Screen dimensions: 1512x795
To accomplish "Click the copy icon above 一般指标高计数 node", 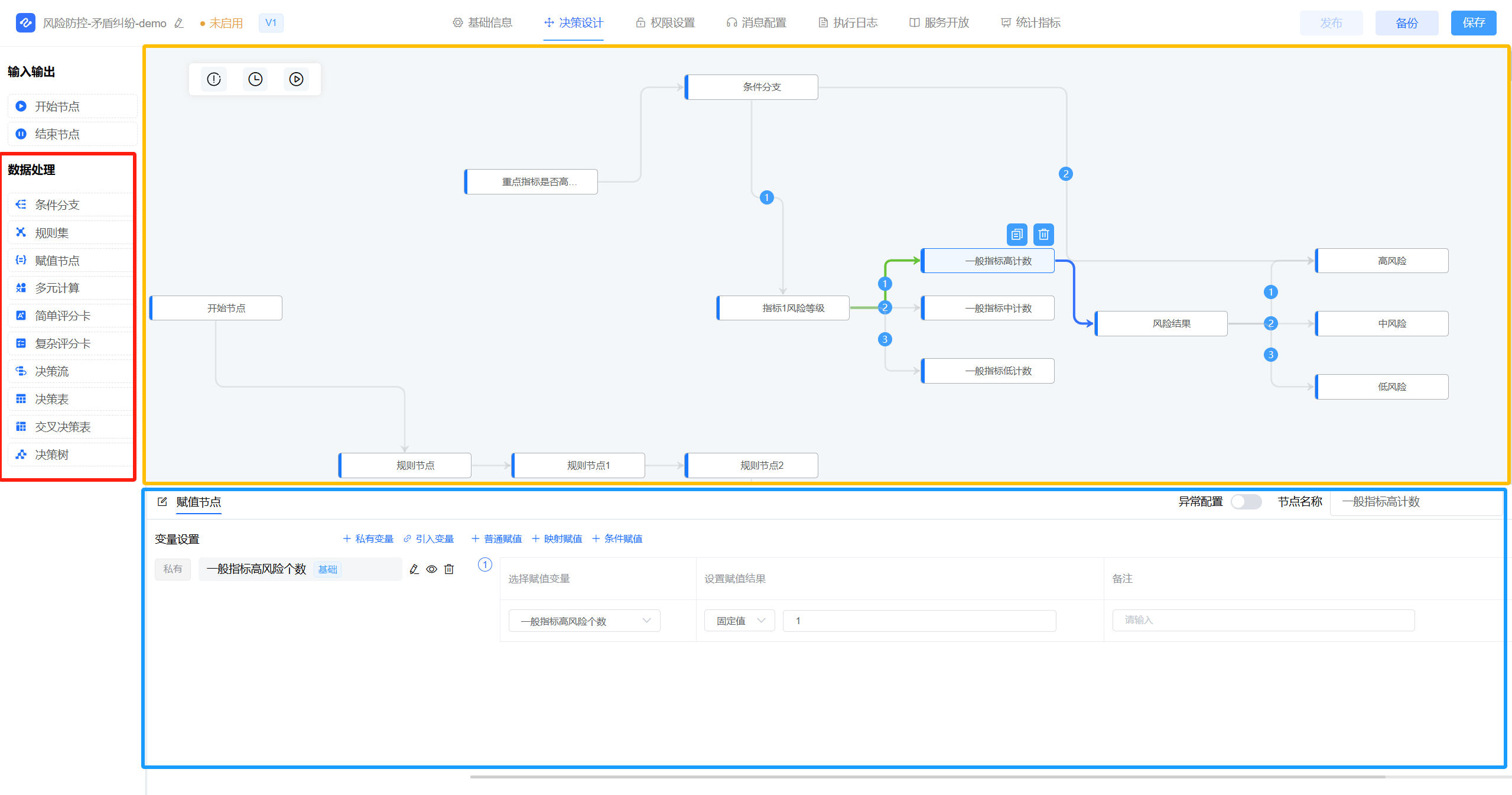I will pos(1016,235).
